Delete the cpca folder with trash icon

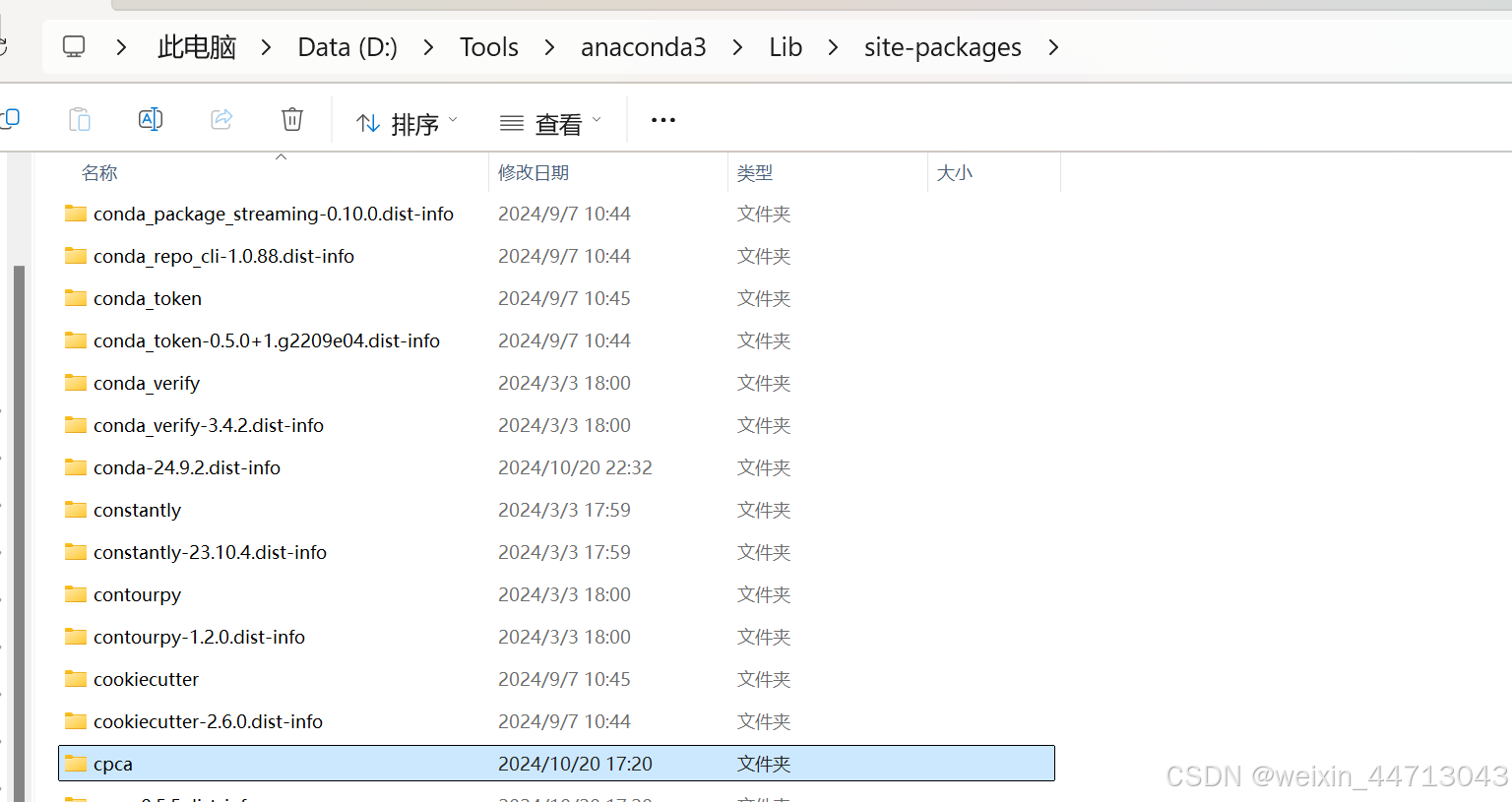pos(291,119)
